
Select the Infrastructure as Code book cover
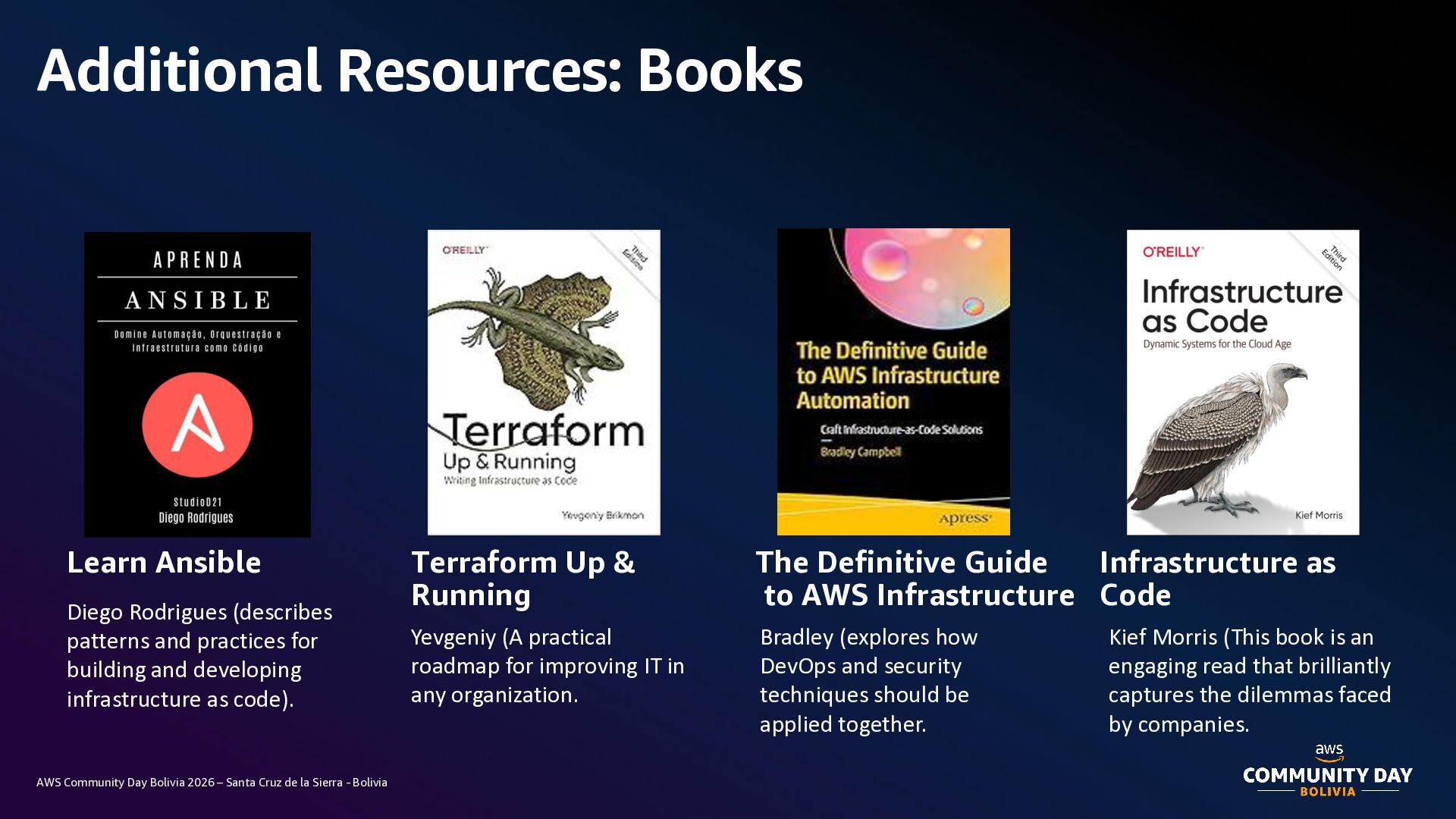point(1243,382)
